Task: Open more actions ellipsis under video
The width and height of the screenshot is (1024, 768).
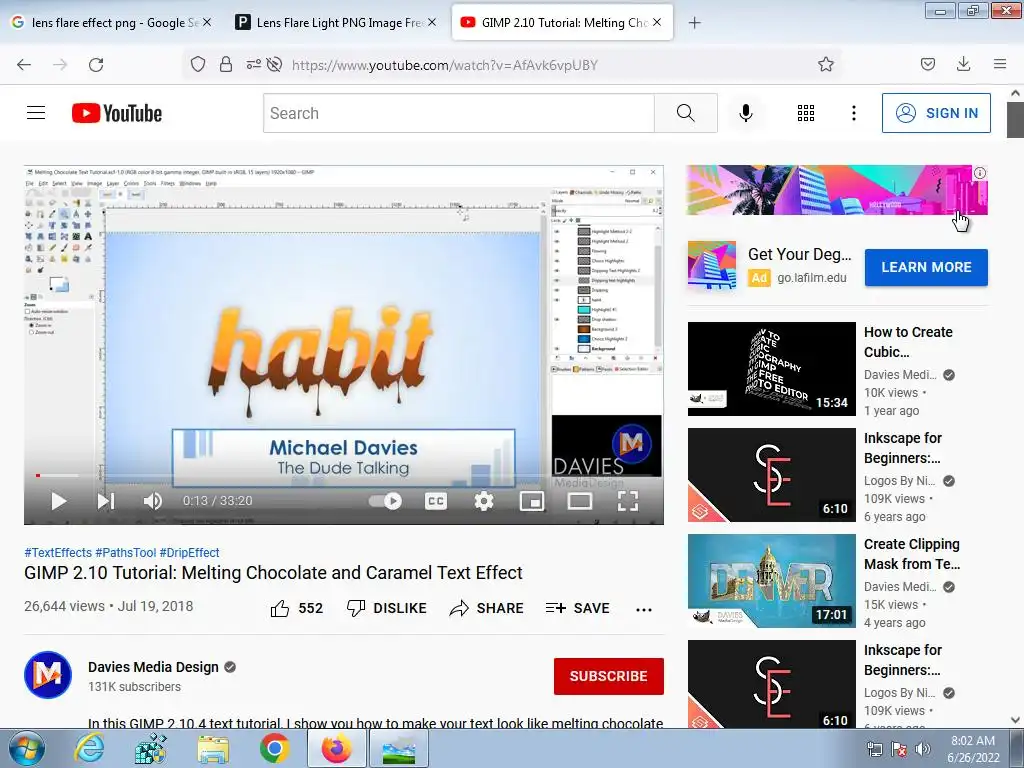Action: 644,609
